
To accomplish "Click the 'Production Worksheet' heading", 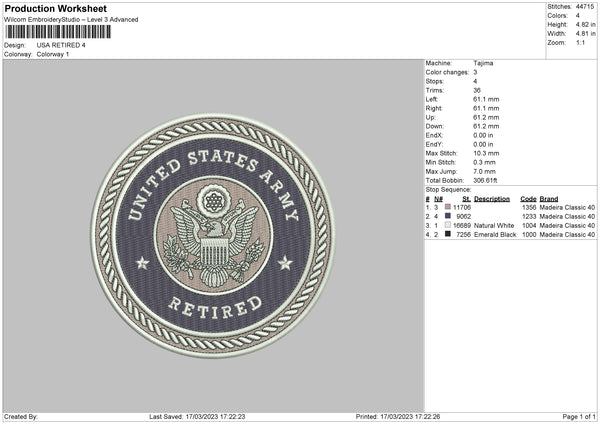I will 55,8.
